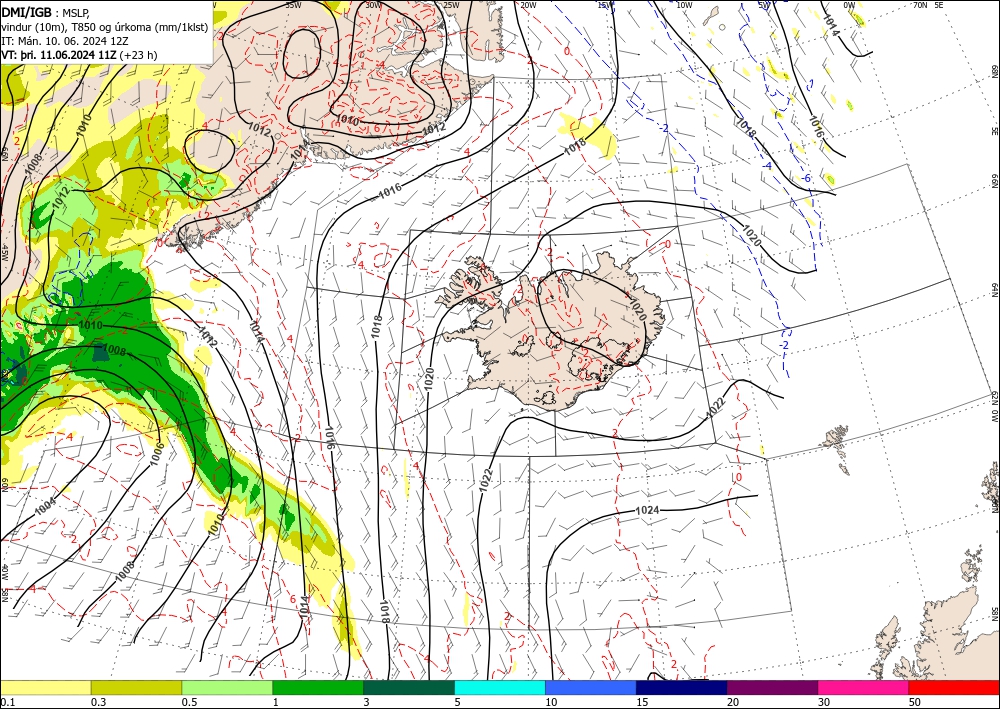Click legend value "30"
1000x709 pixels.
pyautogui.click(x=824, y=702)
